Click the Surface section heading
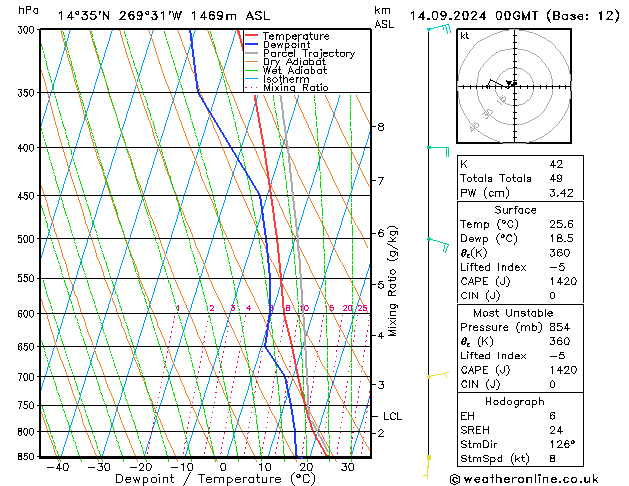Screen dimensions: 629x486 tap(515, 210)
